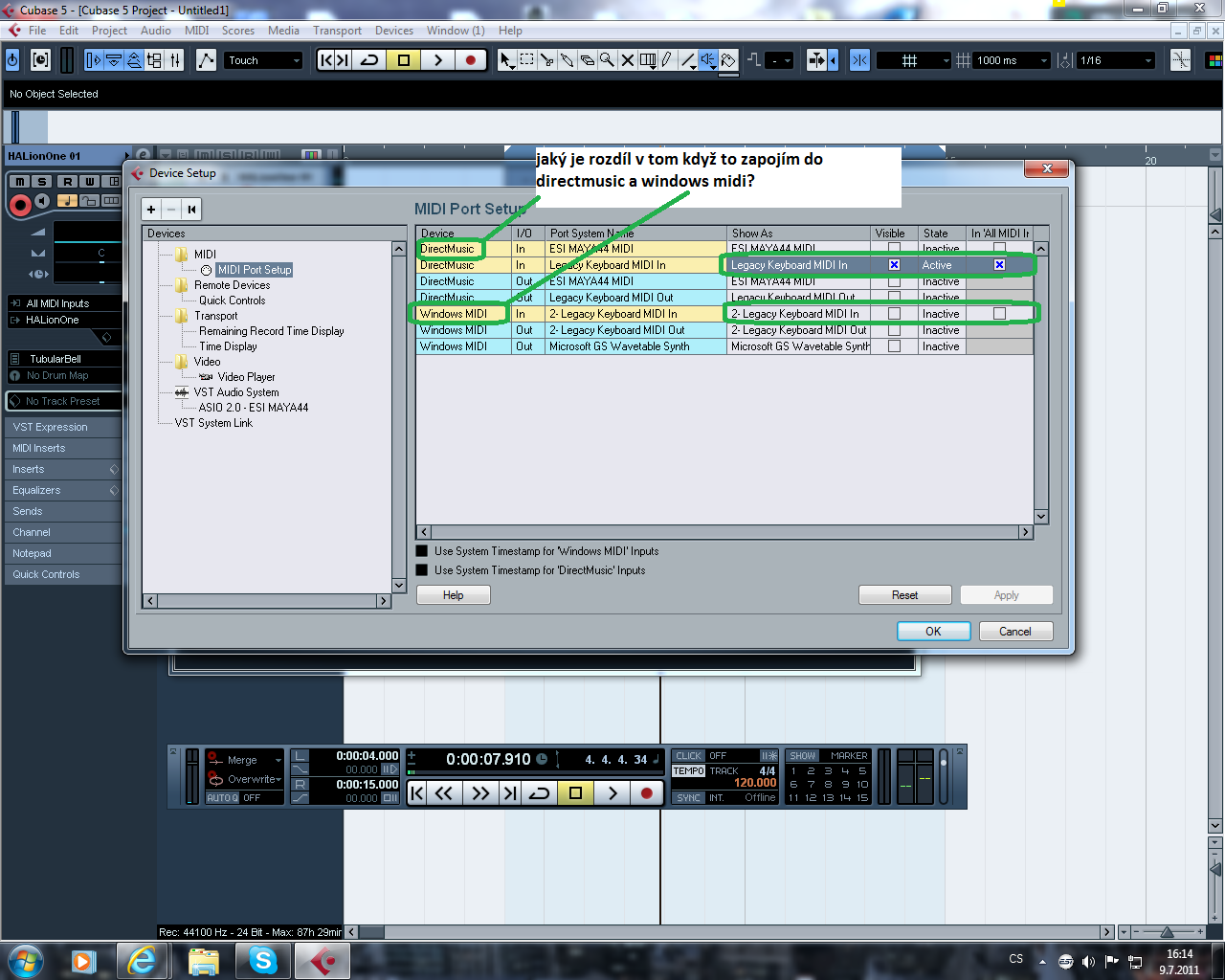This screenshot has height=980, width=1225.
Task: Toggle the Snap on/off toolbar icon
Action: [816, 60]
